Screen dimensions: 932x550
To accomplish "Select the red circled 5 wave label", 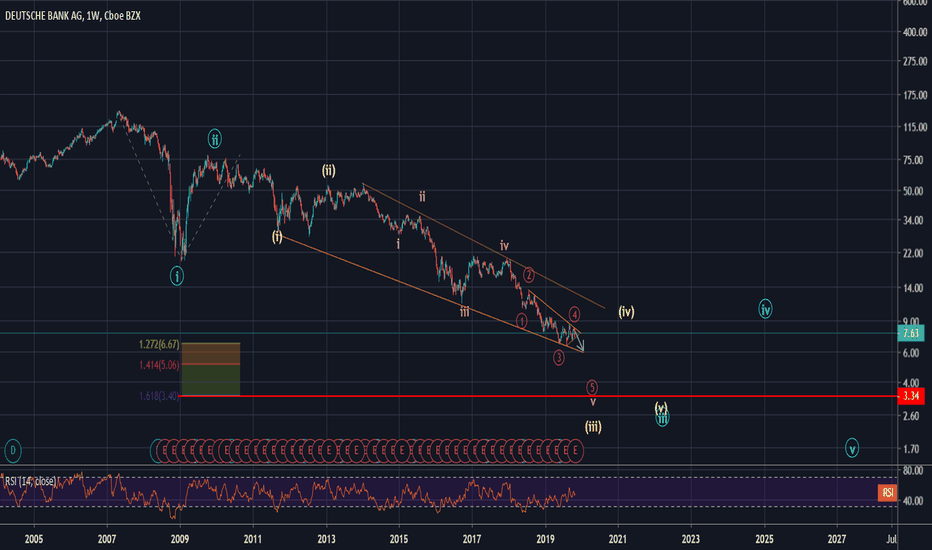I will 592,388.
